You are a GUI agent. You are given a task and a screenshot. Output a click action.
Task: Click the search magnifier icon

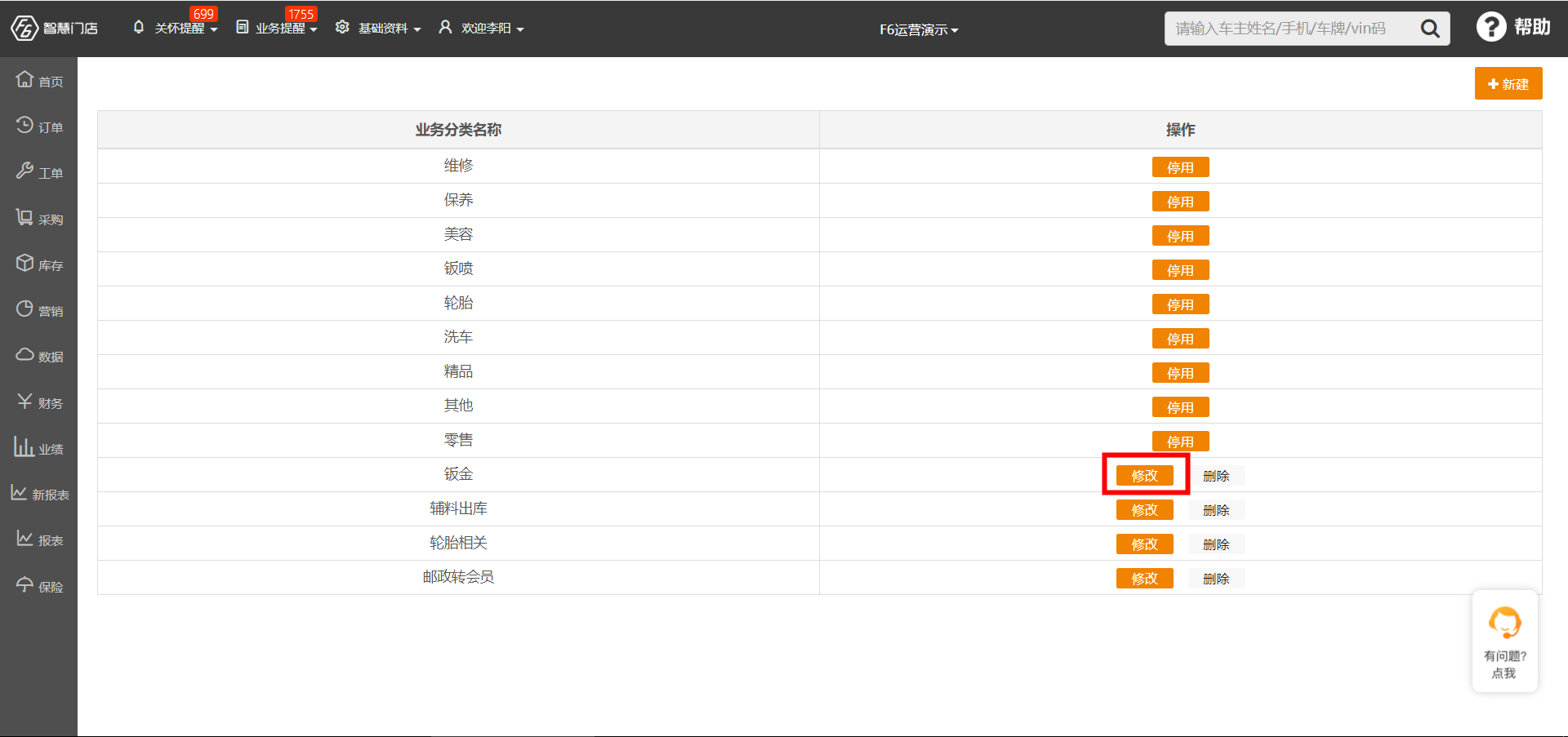1430,29
